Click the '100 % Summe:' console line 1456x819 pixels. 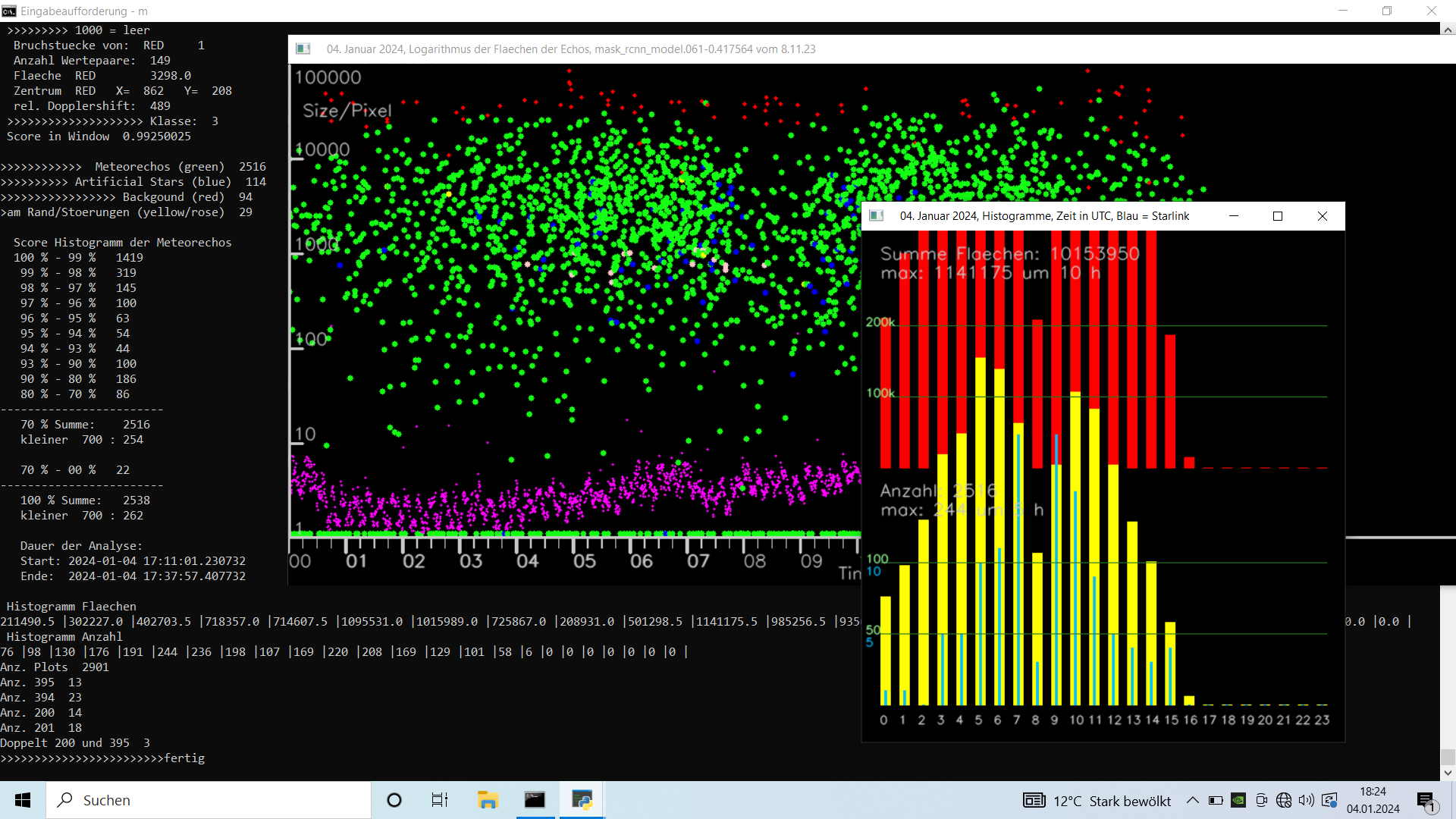[85, 500]
